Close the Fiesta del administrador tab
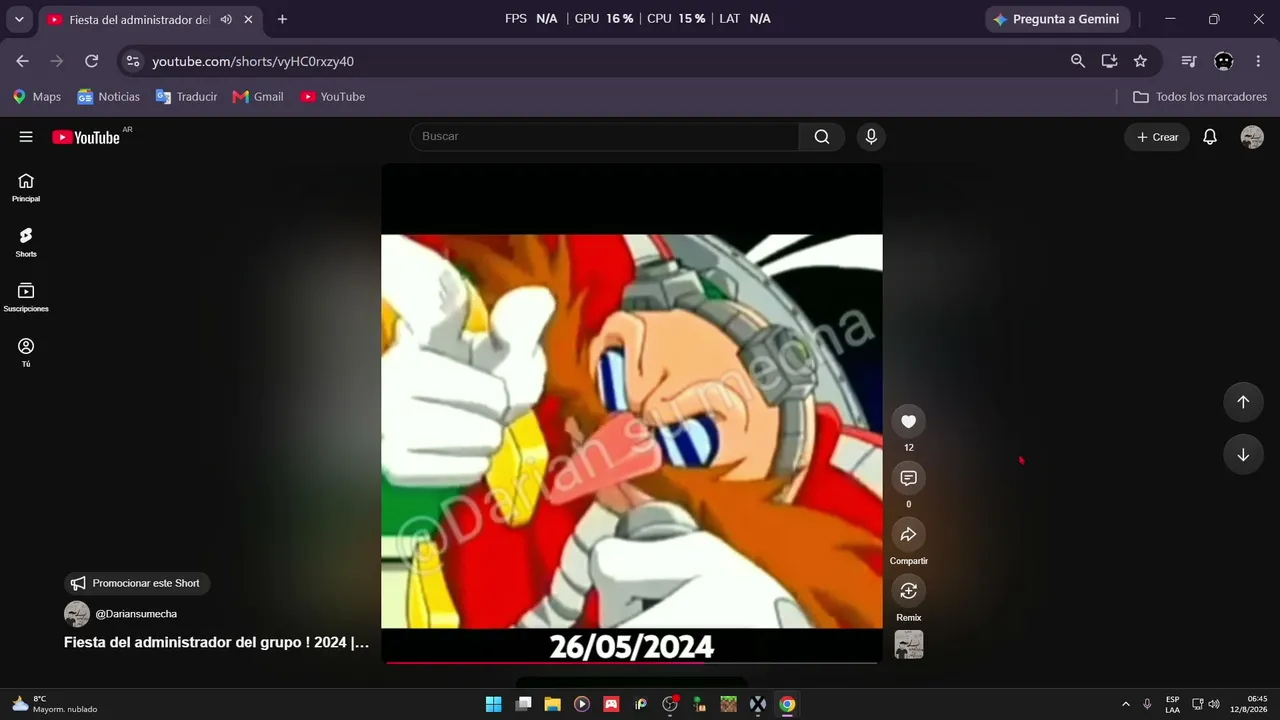Screen dimensions: 1280x720 point(248,19)
